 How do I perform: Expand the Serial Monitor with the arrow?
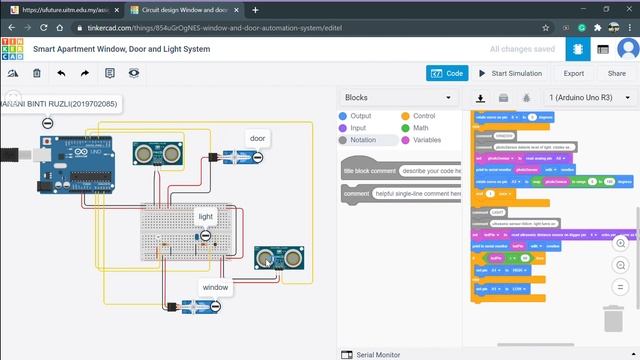tap(633, 354)
